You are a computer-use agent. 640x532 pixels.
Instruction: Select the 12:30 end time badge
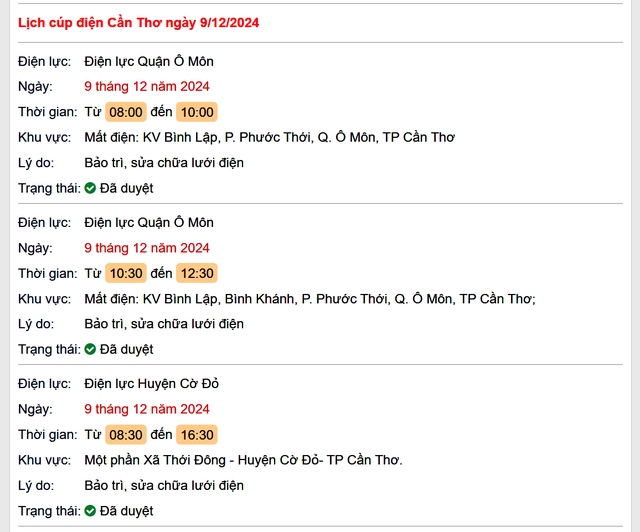tap(197, 273)
